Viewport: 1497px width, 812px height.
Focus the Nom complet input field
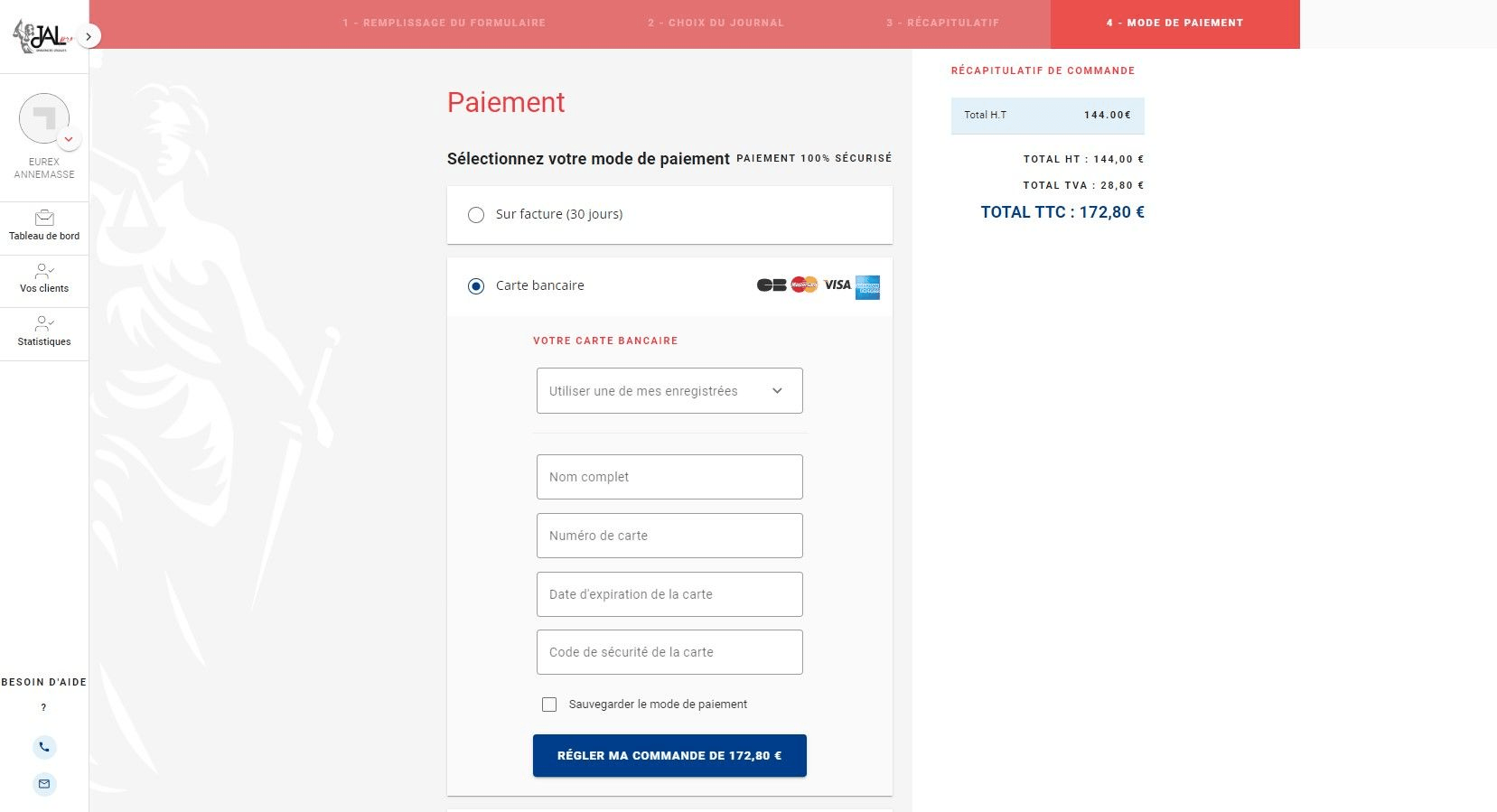(x=669, y=477)
